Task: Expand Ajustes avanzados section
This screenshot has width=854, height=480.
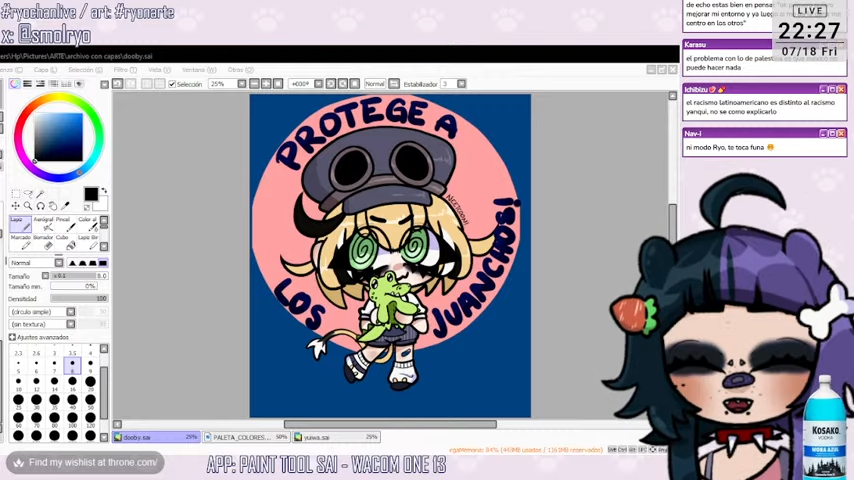Action: (x=12, y=337)
